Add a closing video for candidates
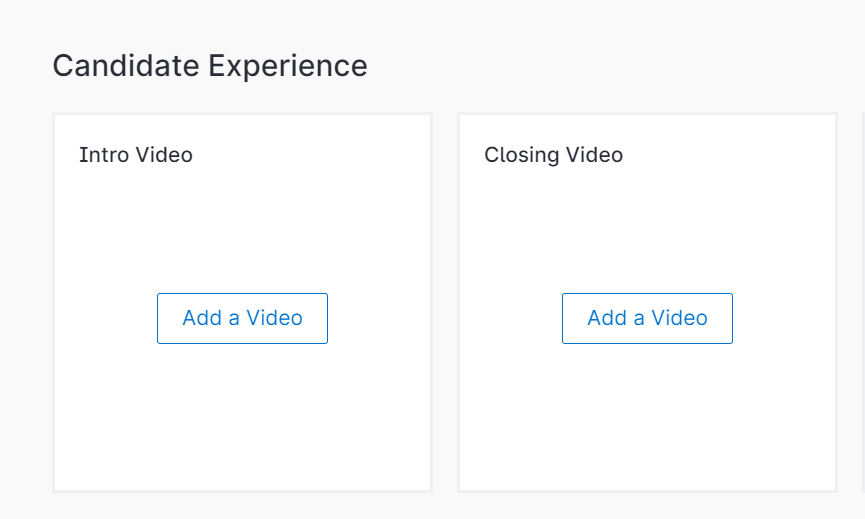 pyautogui.click(x=647, y=318)
